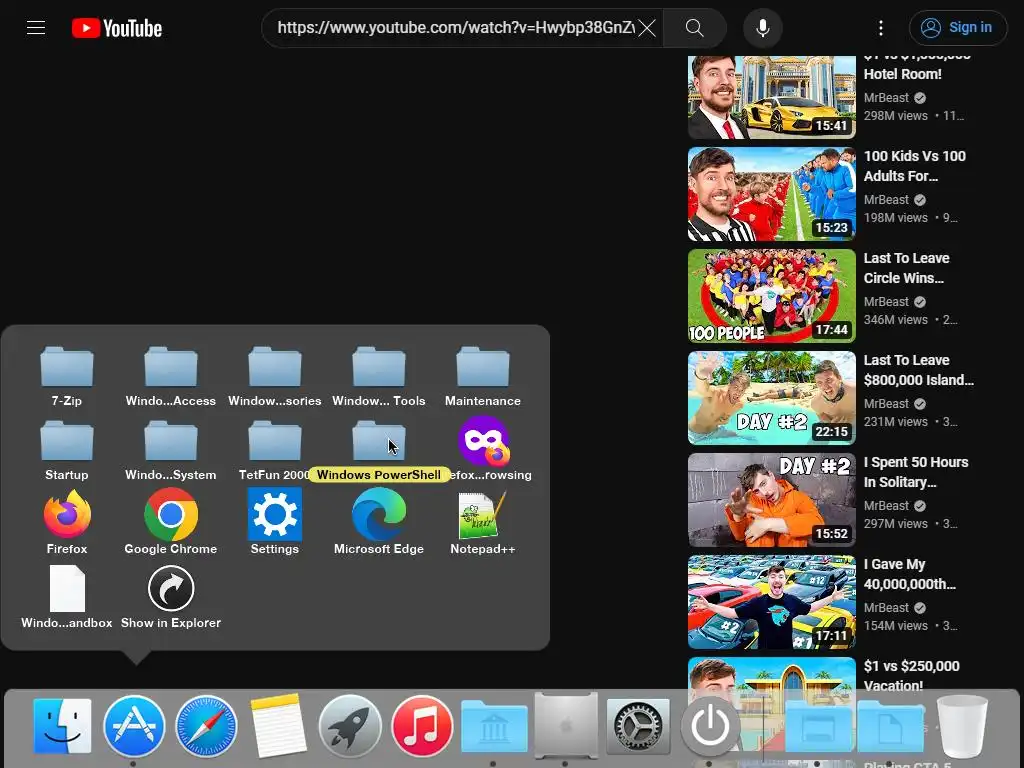Click the Mac Pro icon in dock

pyautogui.click(x=566, y=726)
